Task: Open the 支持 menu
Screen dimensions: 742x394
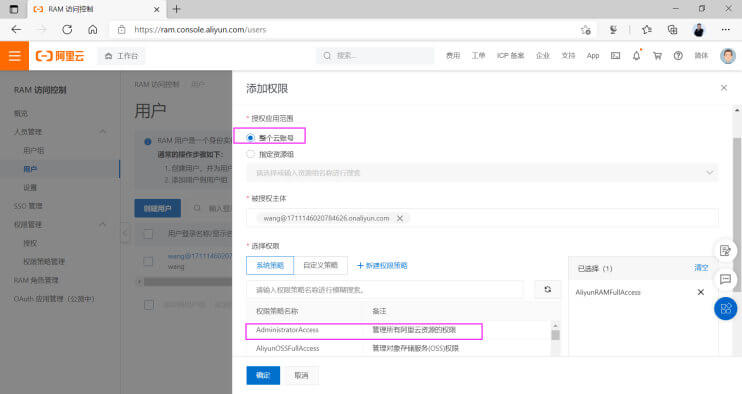Action: tap(568, 56)
